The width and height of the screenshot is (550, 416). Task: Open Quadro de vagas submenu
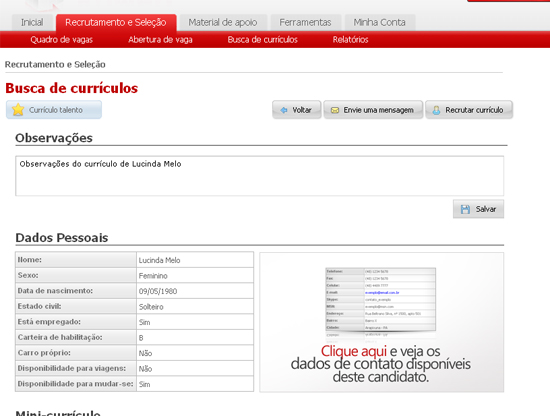pos(62,40)
